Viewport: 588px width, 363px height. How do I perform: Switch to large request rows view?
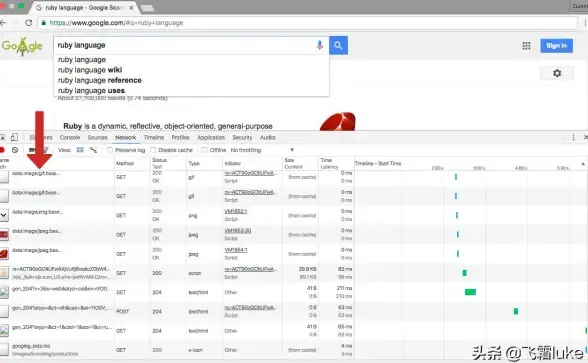pyautogui.click(x=80, y=150)
